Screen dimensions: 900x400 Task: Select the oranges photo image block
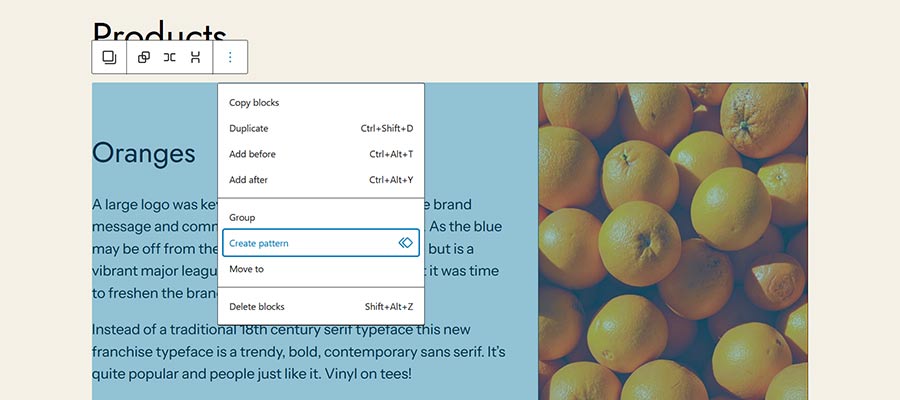tap(673, 241)
